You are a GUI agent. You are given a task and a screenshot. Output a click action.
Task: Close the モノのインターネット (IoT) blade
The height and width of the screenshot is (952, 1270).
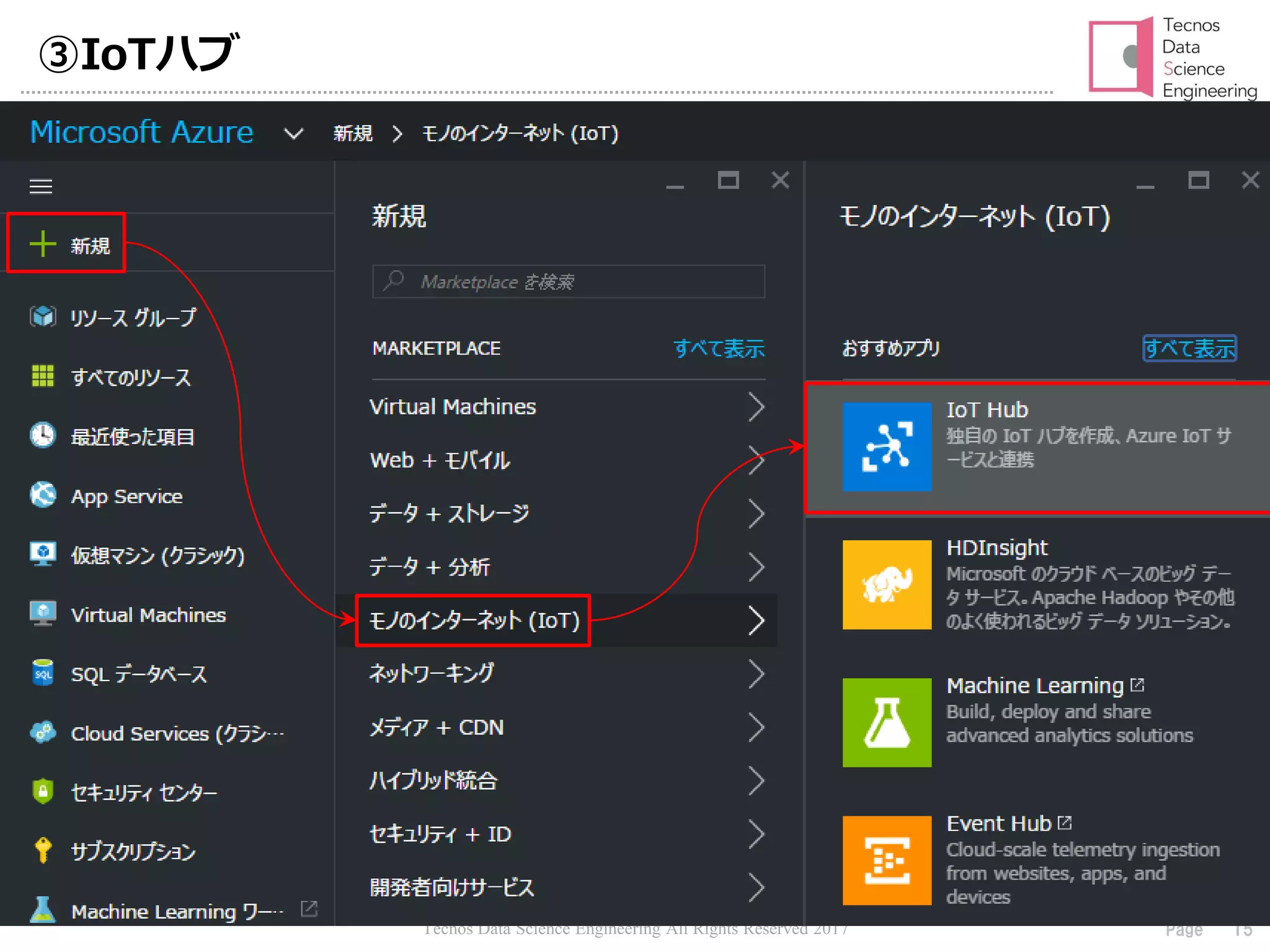[x=1250, y=180]
